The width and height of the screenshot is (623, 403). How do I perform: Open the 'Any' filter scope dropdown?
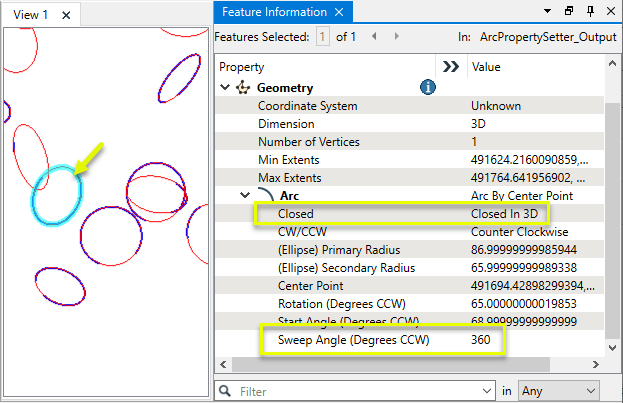tap(560, 390)
